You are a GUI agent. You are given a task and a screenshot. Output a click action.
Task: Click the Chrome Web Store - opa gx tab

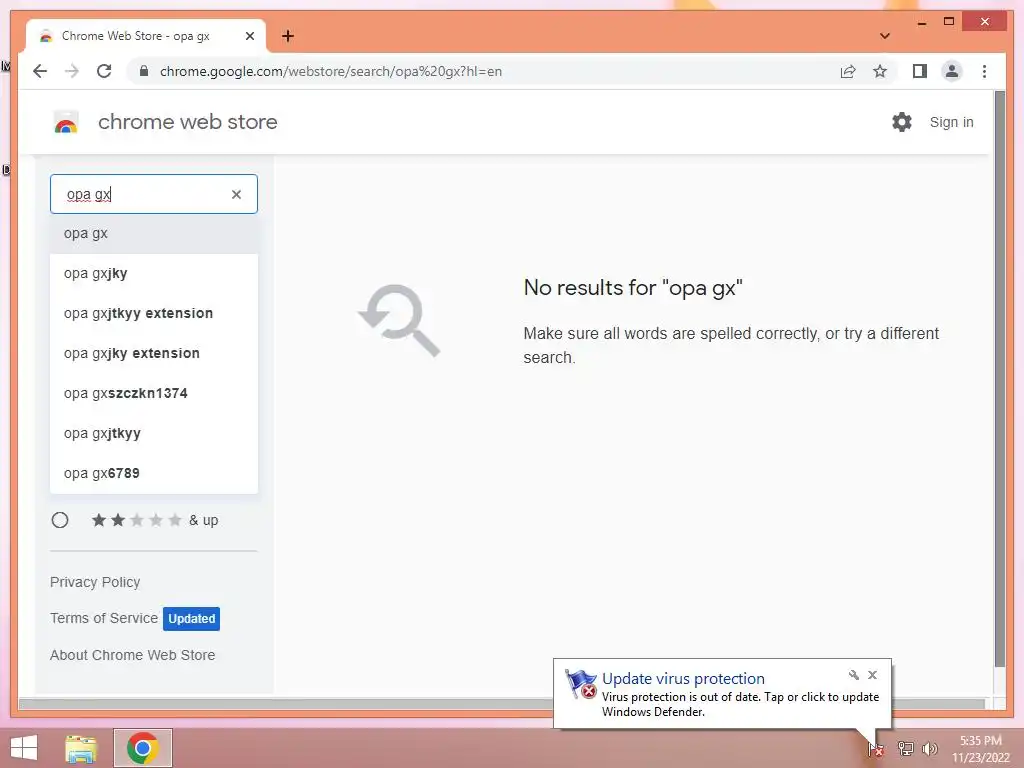point(146,36)
